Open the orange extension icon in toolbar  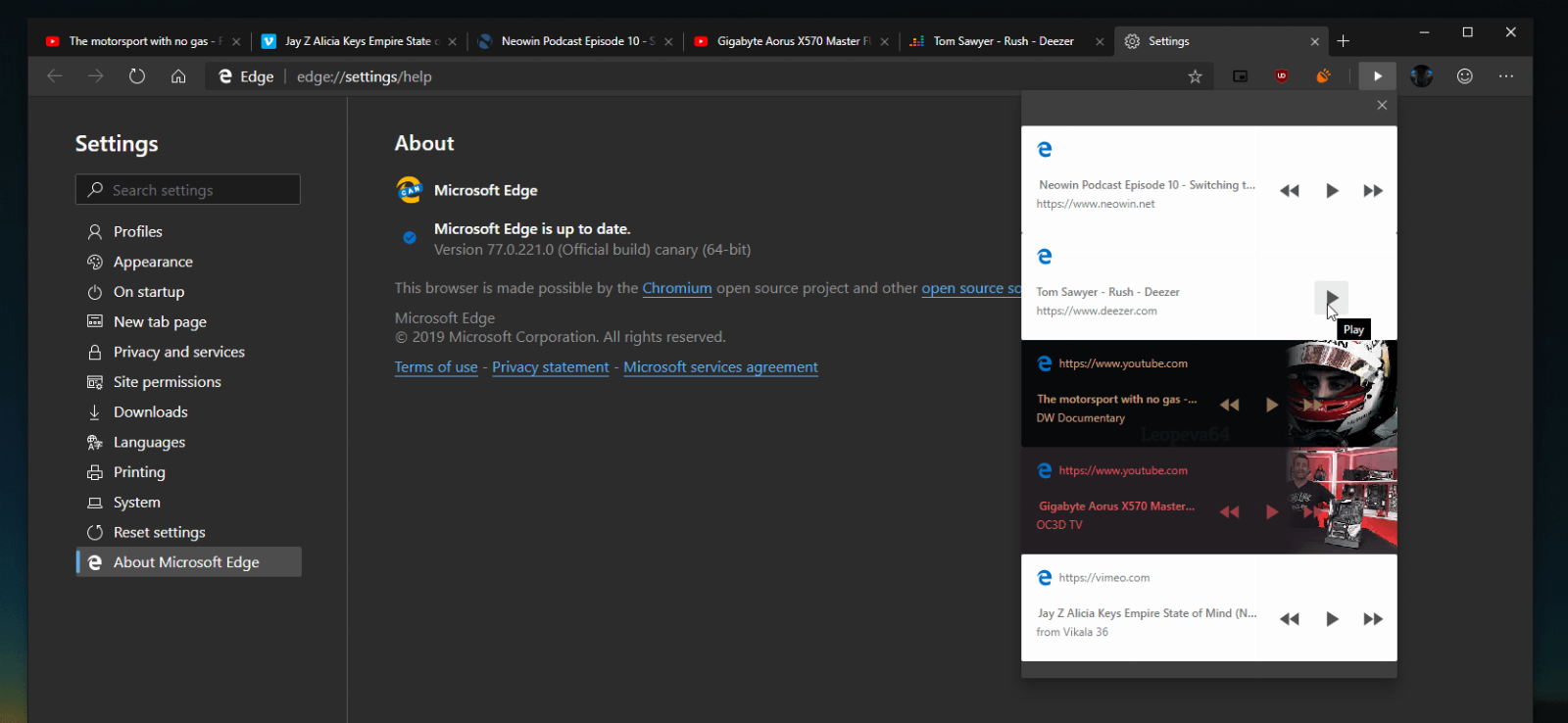[x=1323, y=76]
